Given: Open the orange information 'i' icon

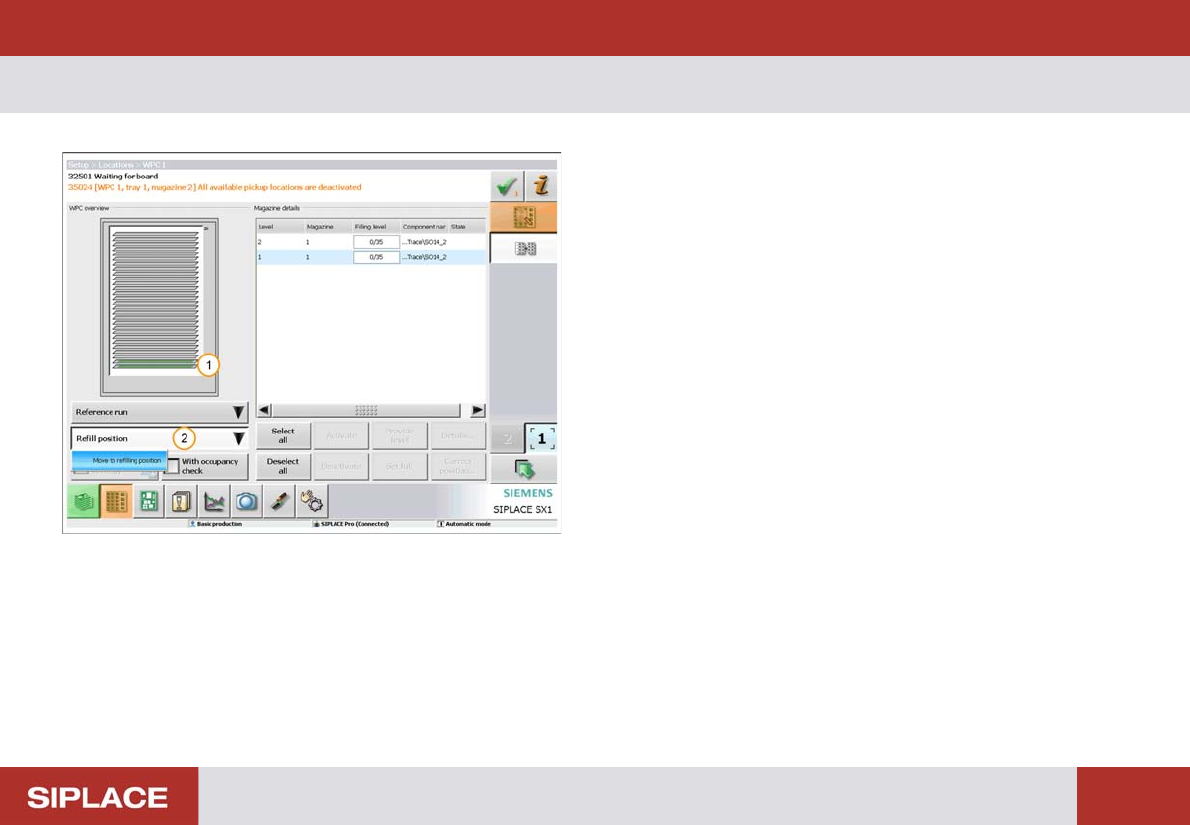Looking at the screenshot, I should coord(540,186).
